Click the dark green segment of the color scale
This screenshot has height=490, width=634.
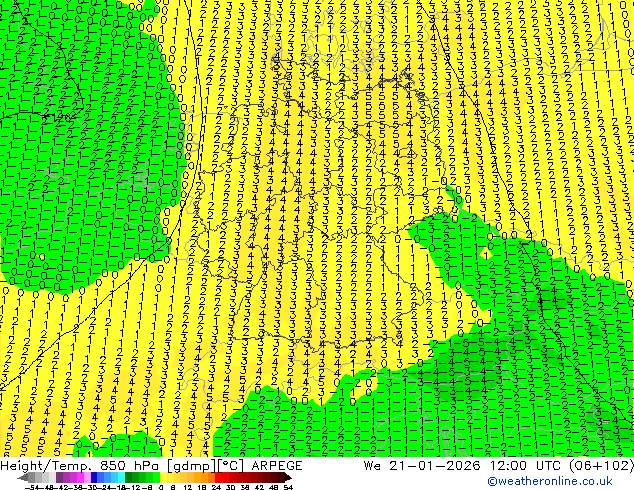tap(128, 477)
